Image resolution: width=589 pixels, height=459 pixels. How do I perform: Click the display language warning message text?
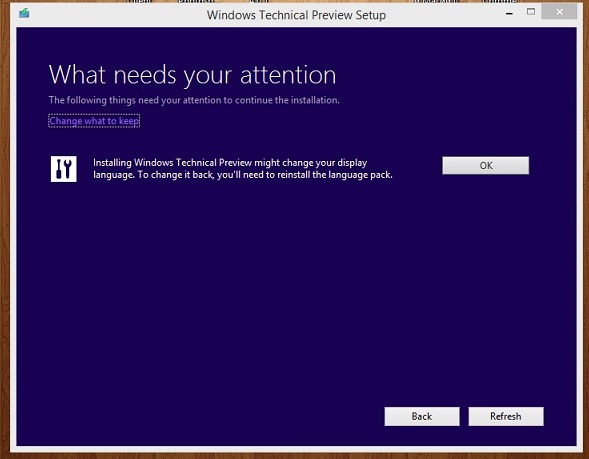(x=243, y=169)
